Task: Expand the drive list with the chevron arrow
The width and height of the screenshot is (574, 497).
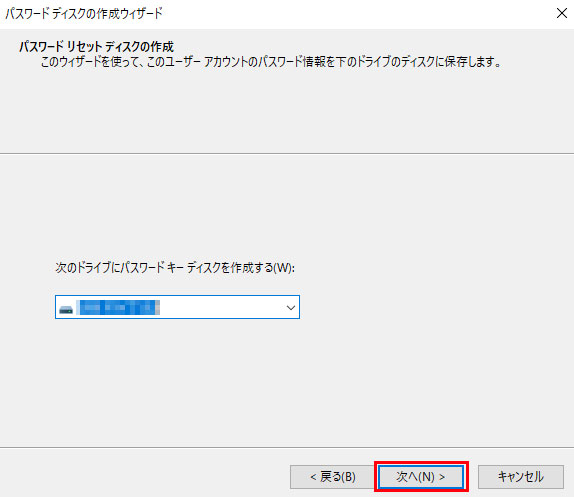Action: pyautogui.click(x=291, y=308)
